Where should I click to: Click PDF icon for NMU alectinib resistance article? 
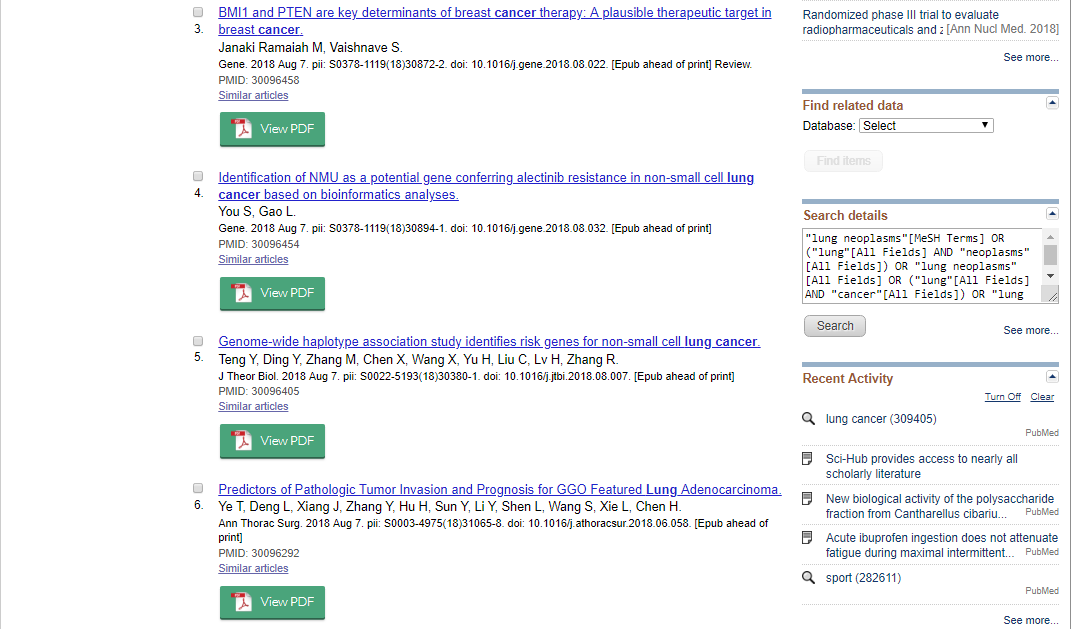[242, 293]
